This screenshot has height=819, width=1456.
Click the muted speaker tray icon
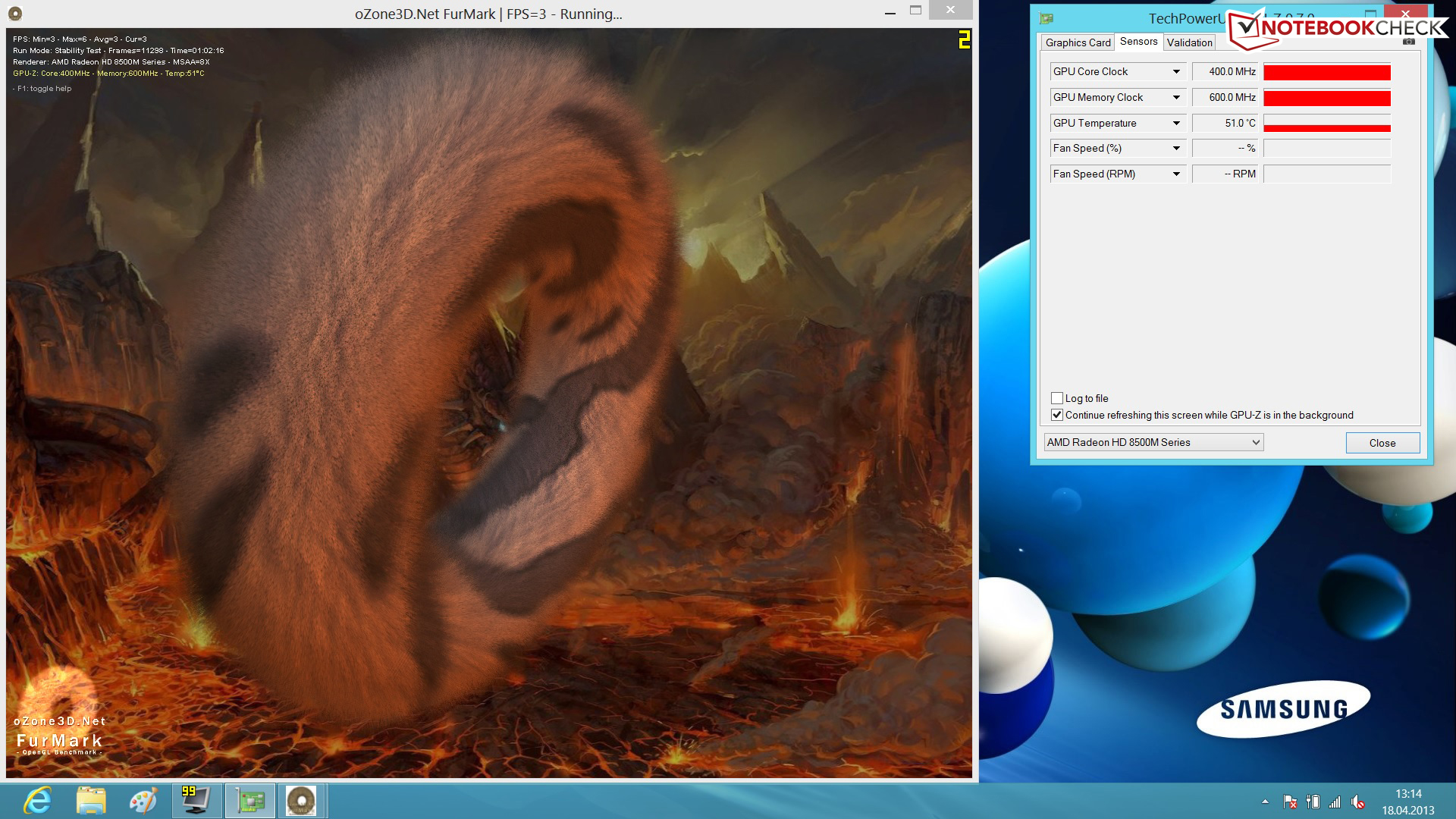1357,802
